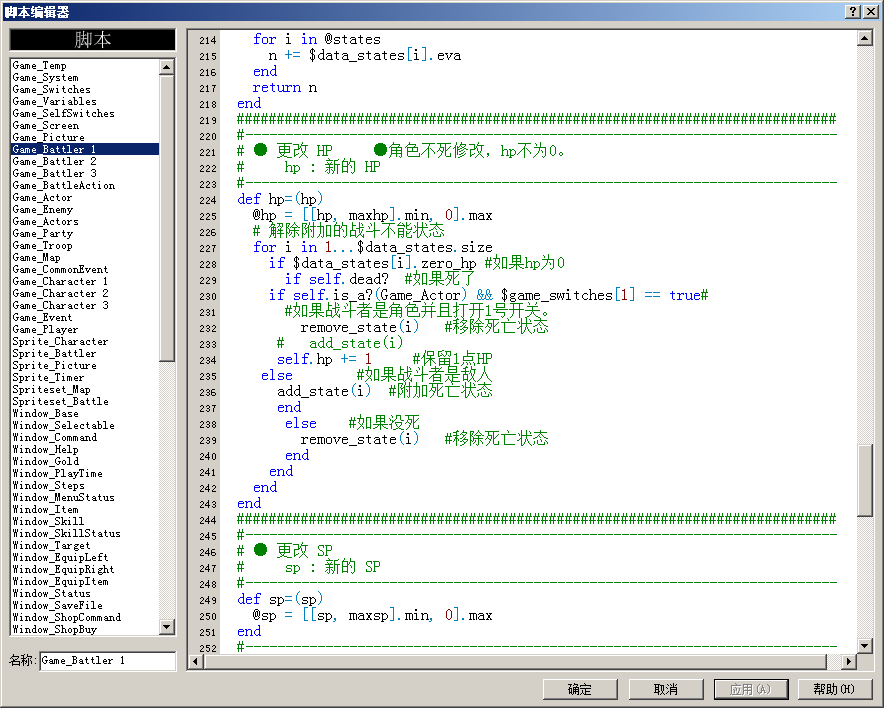This screenshot has width=884, height=708.
Task: Select the Game_Battler 1 script
Action: tap(85, 149)
